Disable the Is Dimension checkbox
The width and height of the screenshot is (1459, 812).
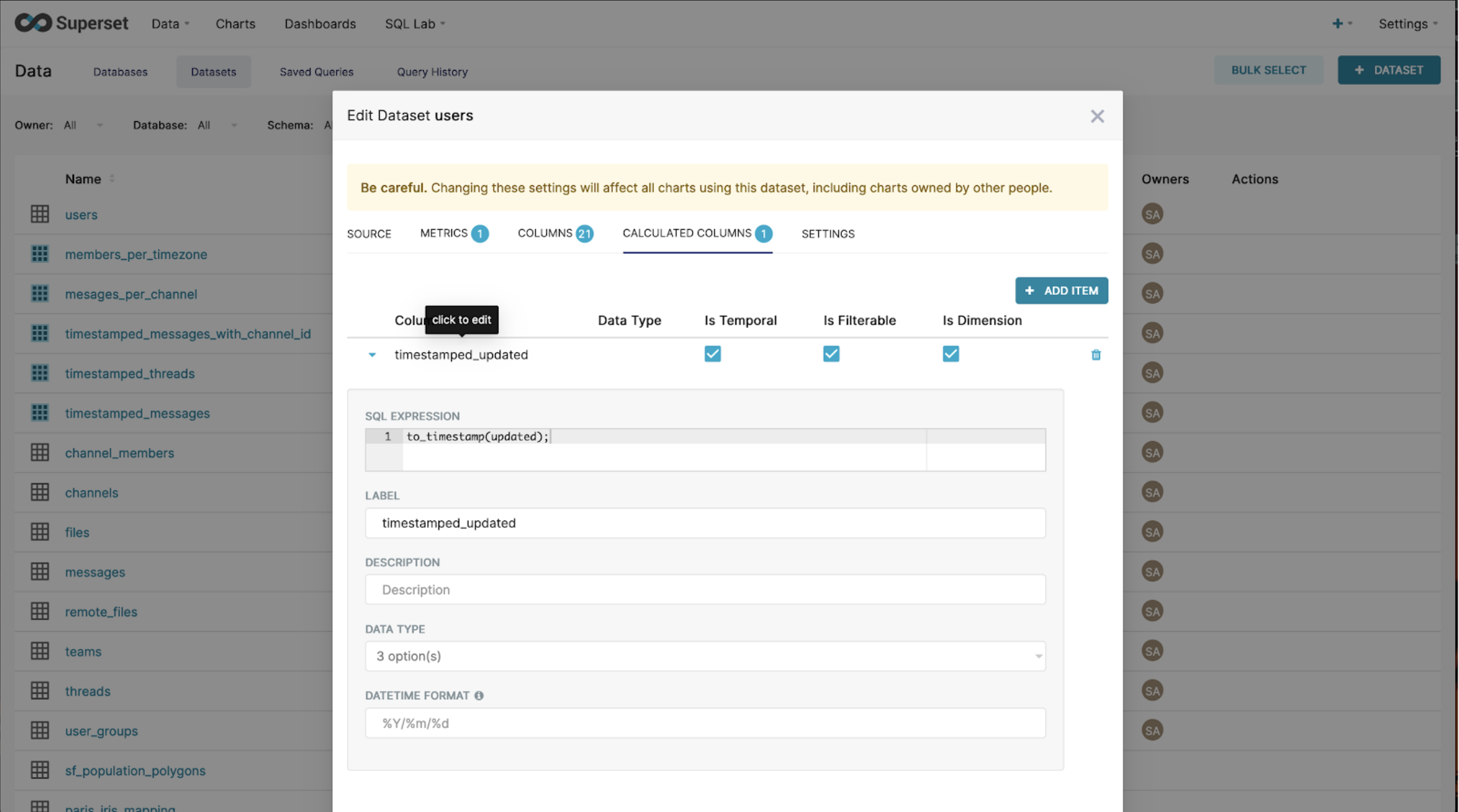[950, 354]
